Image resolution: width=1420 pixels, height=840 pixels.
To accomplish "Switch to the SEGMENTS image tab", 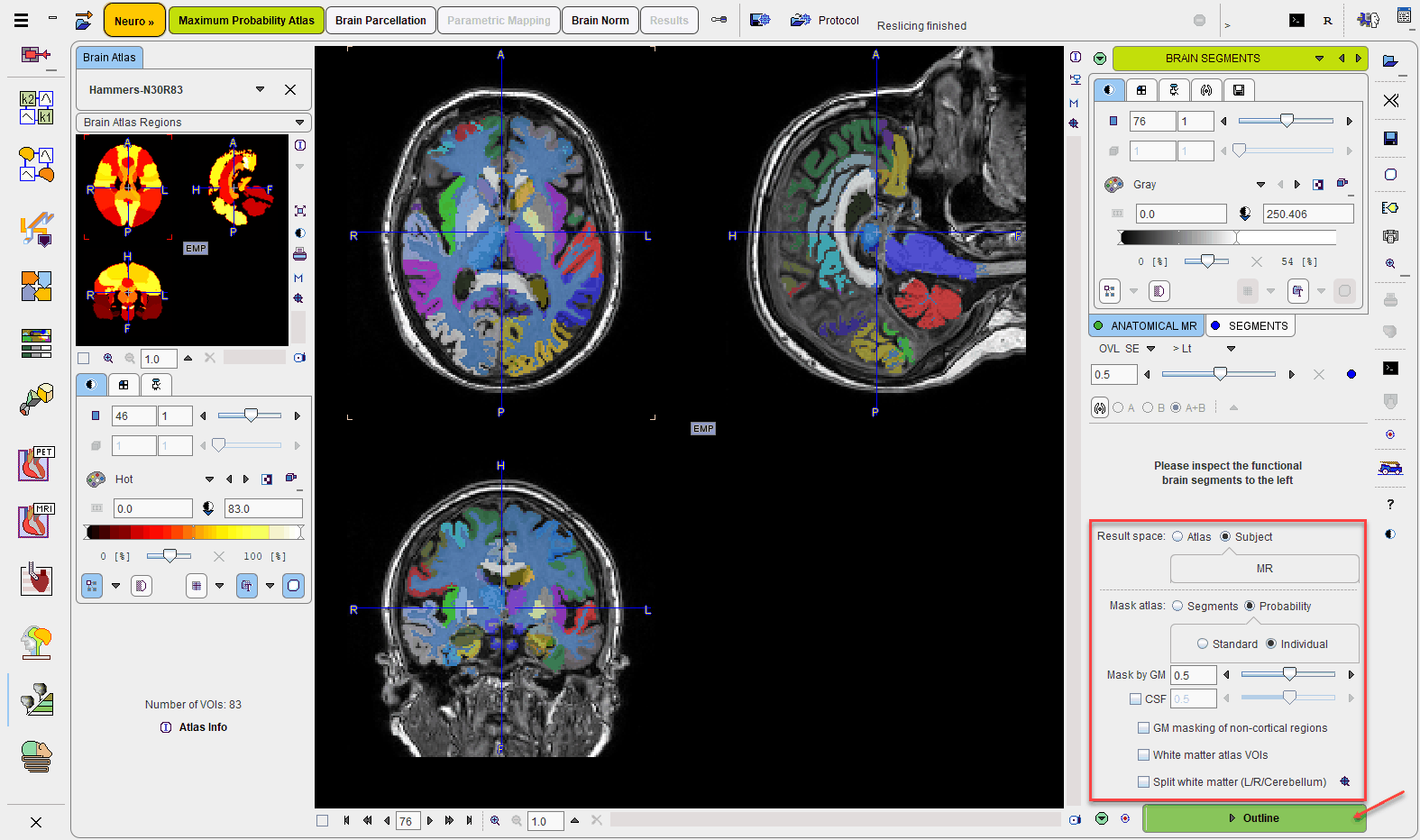I will tap(1251, 325).
